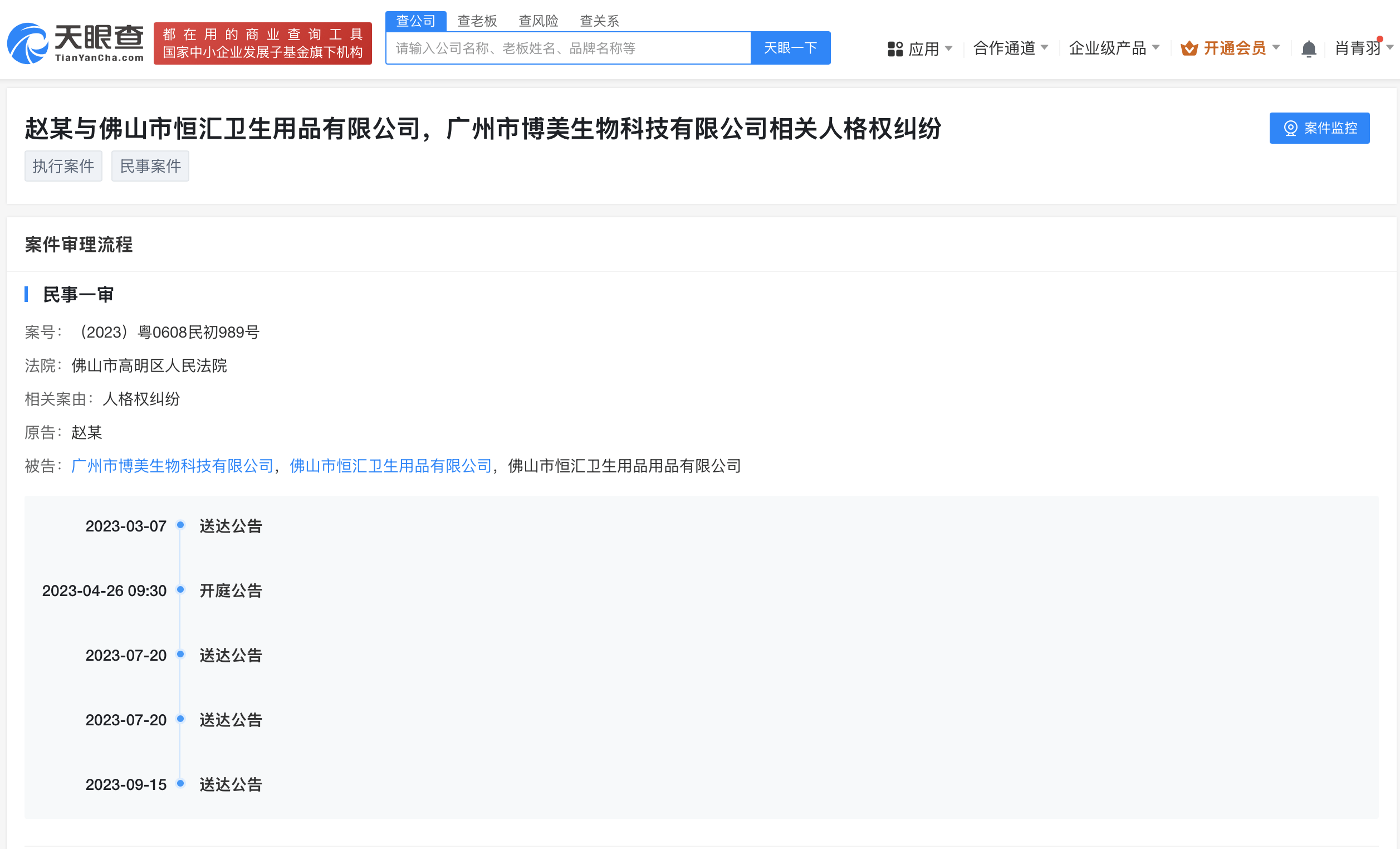Expand the 应用 dropdown arrow
The image size is (1400, 849).
pos(948,48)
